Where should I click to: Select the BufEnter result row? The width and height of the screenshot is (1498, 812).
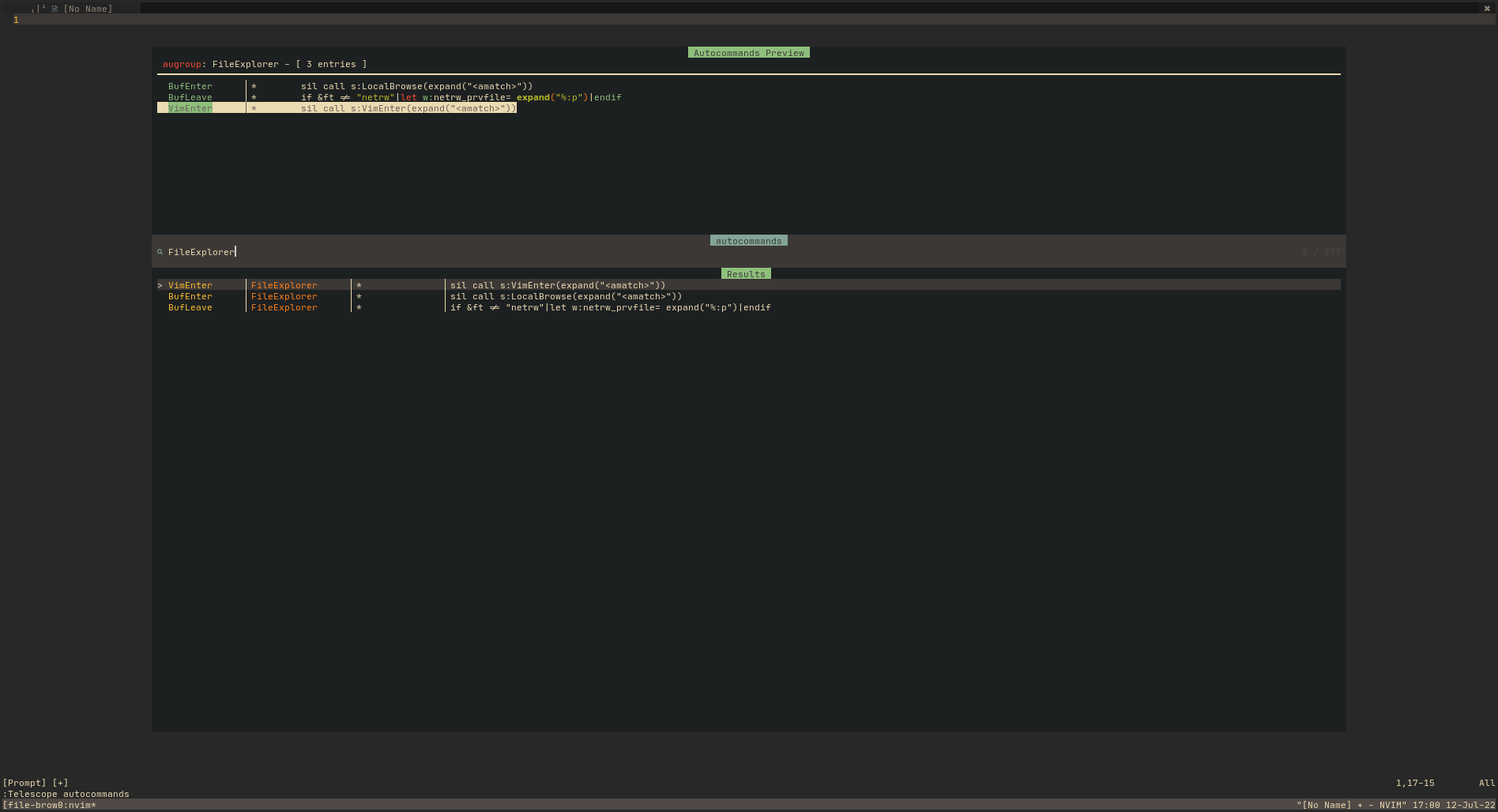[x=749, y=296]
